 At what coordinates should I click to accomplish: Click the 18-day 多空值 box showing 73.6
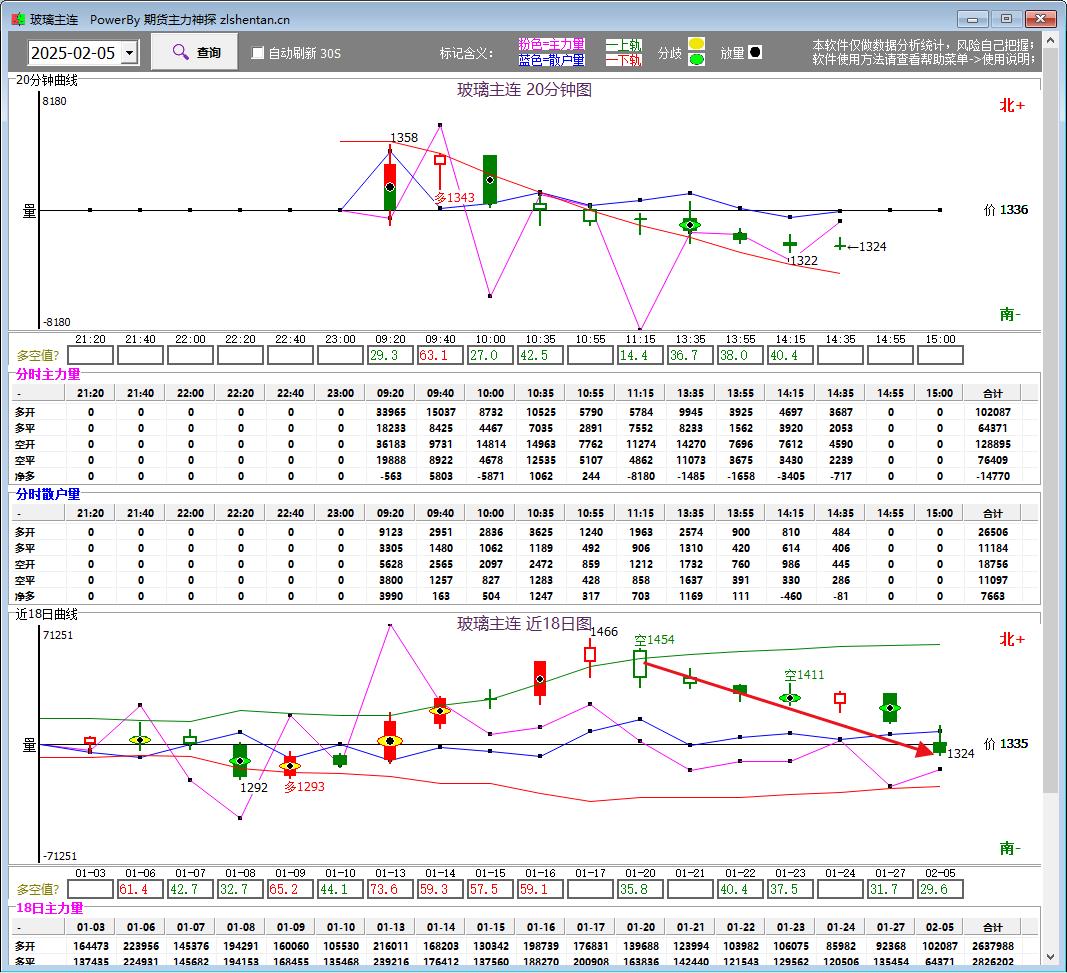pyautogui.click(x=390, y=889)
